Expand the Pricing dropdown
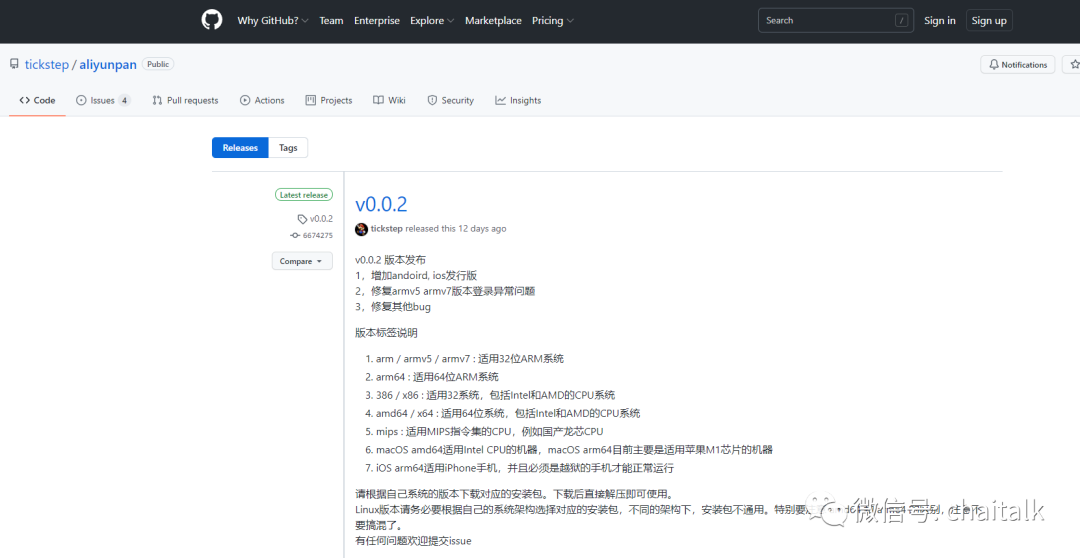 pos(552,21)
